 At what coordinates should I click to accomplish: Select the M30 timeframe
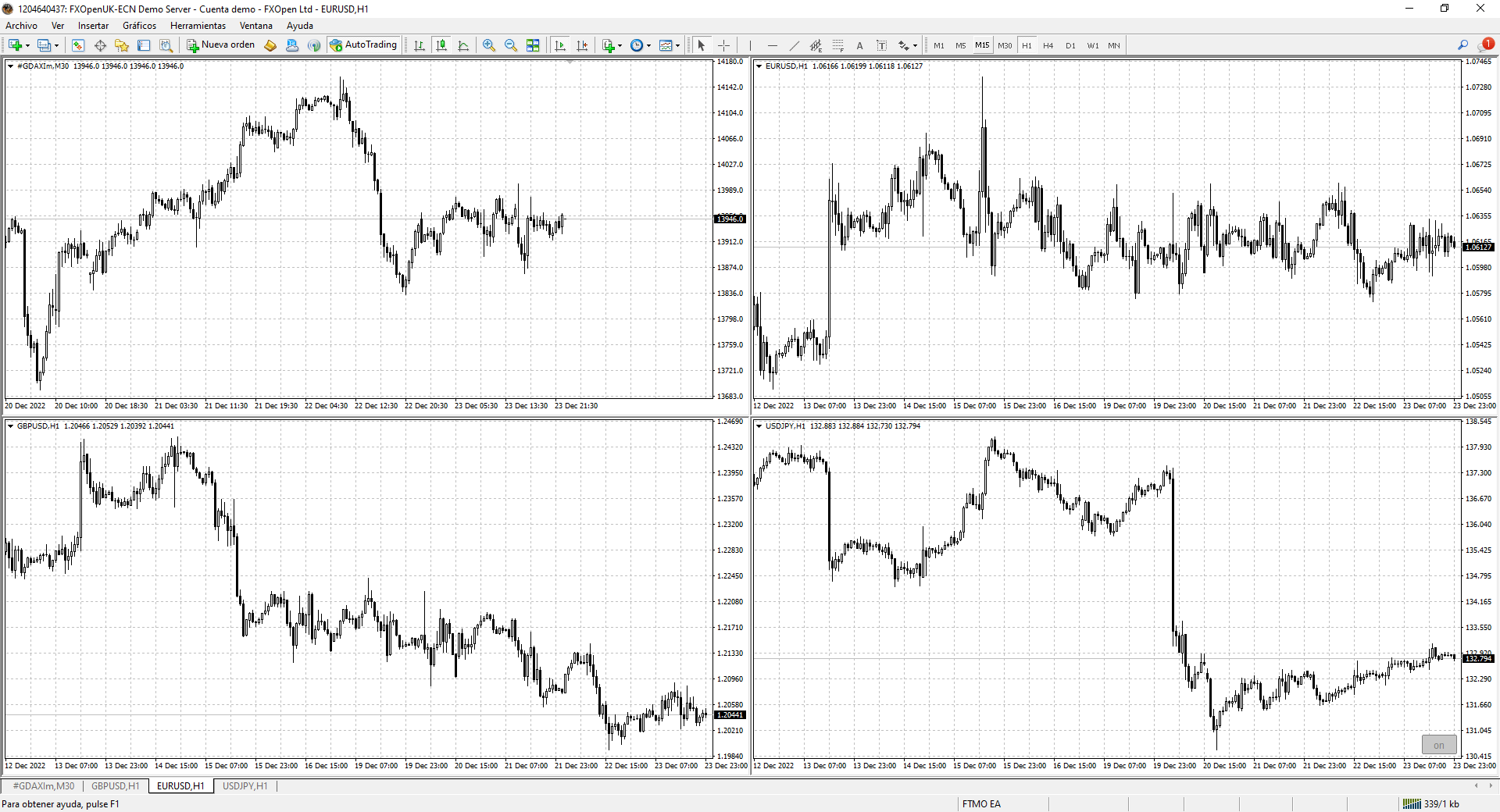coord(1005,45)
